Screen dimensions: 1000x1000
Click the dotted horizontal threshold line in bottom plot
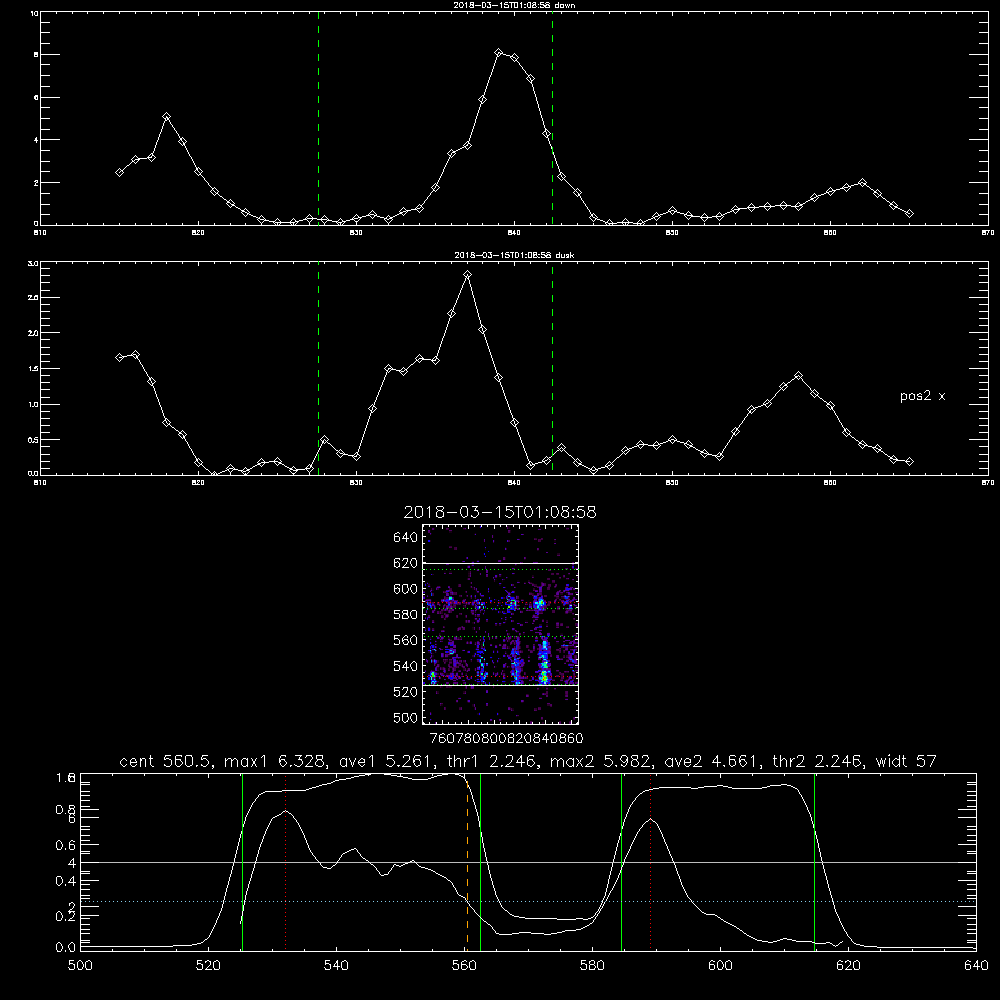[528, 901]
